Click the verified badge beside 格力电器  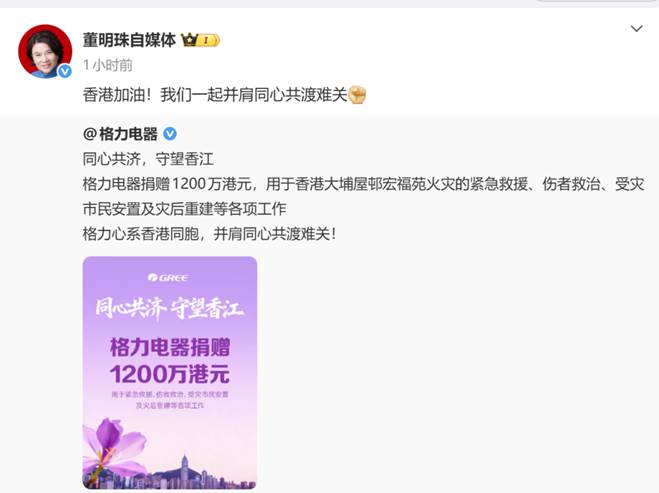[x=170, y=134]
